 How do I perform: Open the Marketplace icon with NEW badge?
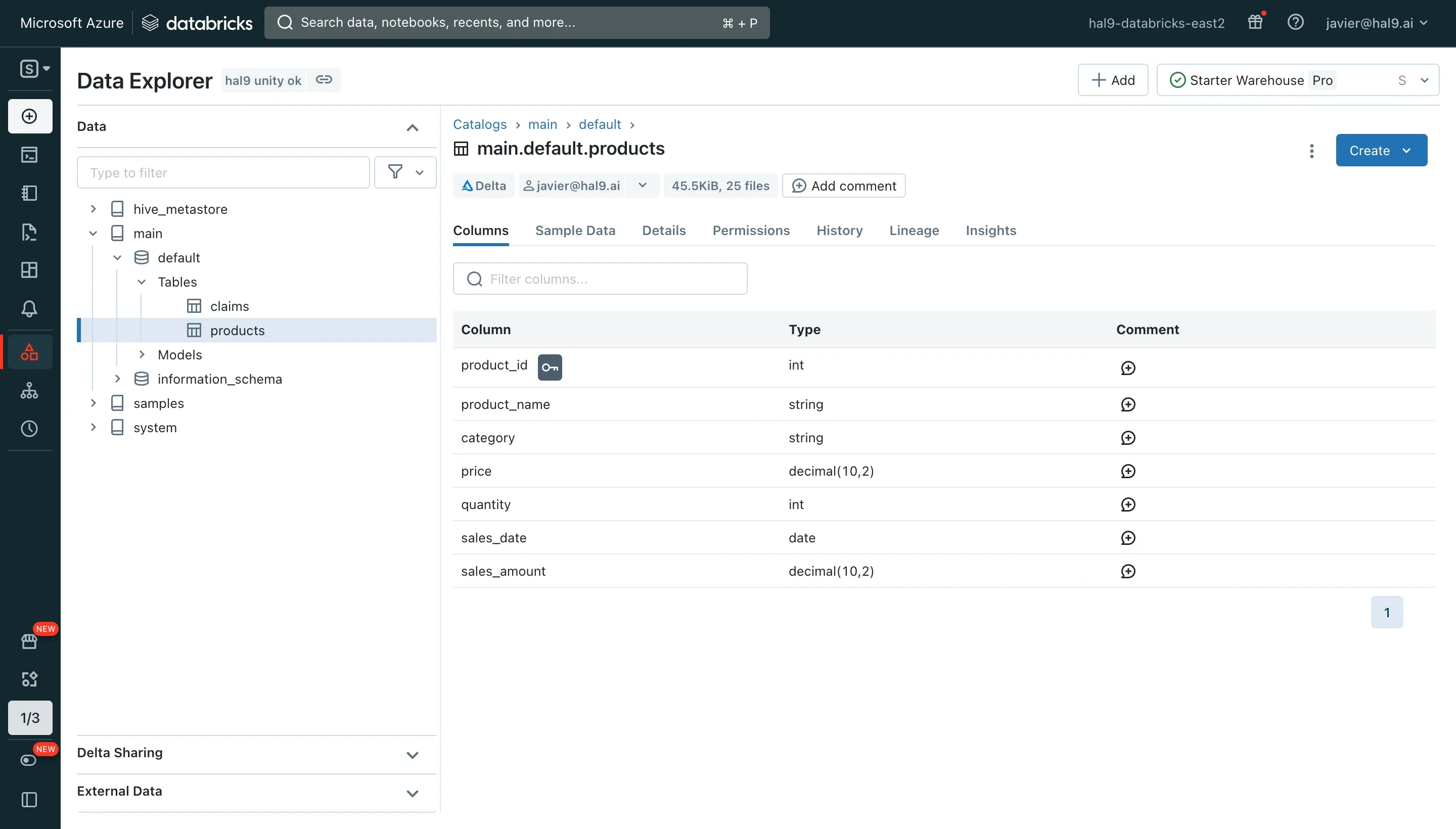tap(30, 641)
